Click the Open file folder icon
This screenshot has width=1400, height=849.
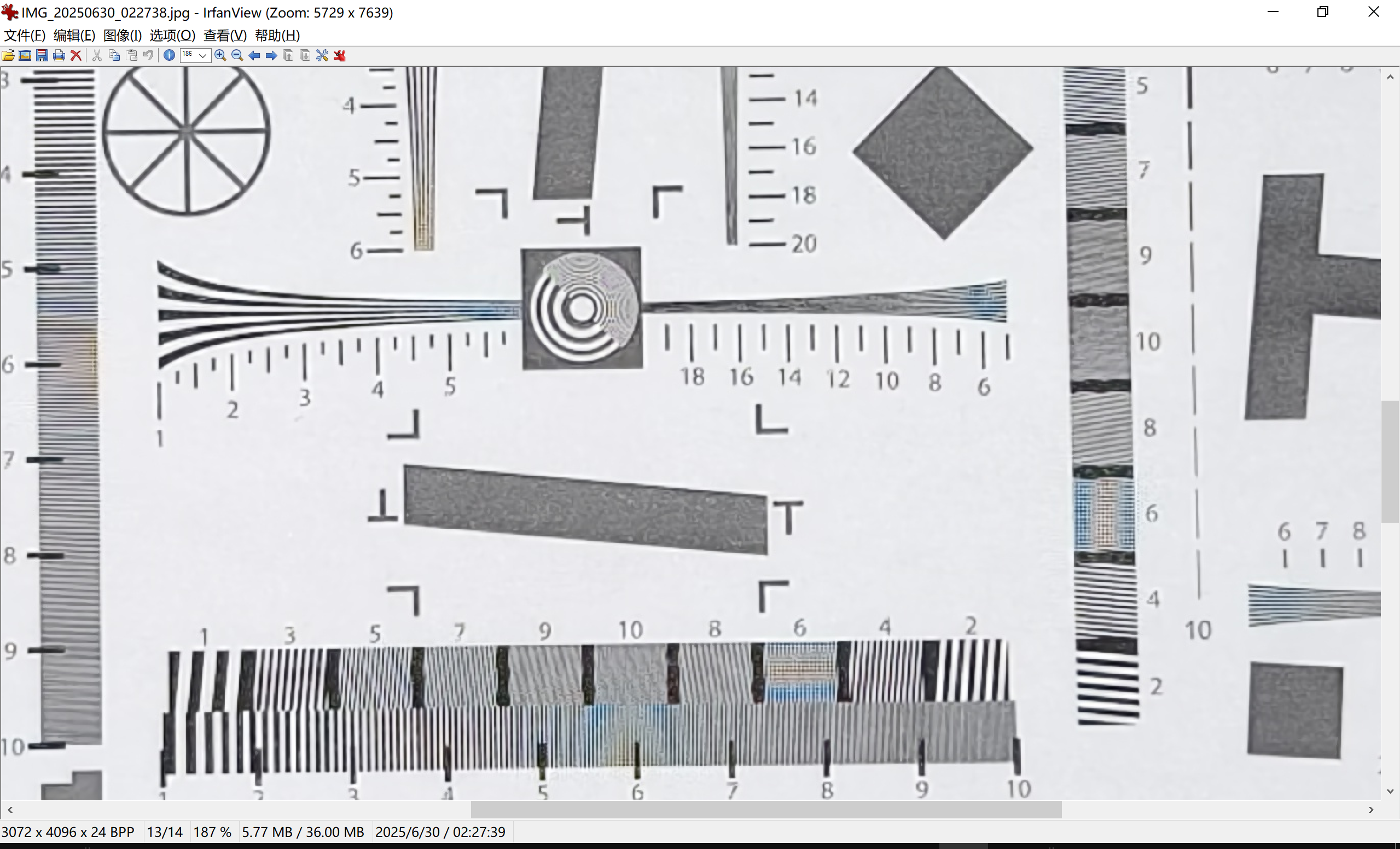tap(8, 56)
